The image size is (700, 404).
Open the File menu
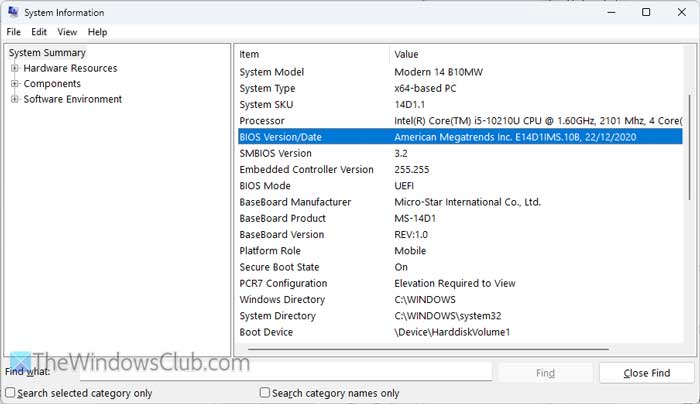[x=13, y=32]
